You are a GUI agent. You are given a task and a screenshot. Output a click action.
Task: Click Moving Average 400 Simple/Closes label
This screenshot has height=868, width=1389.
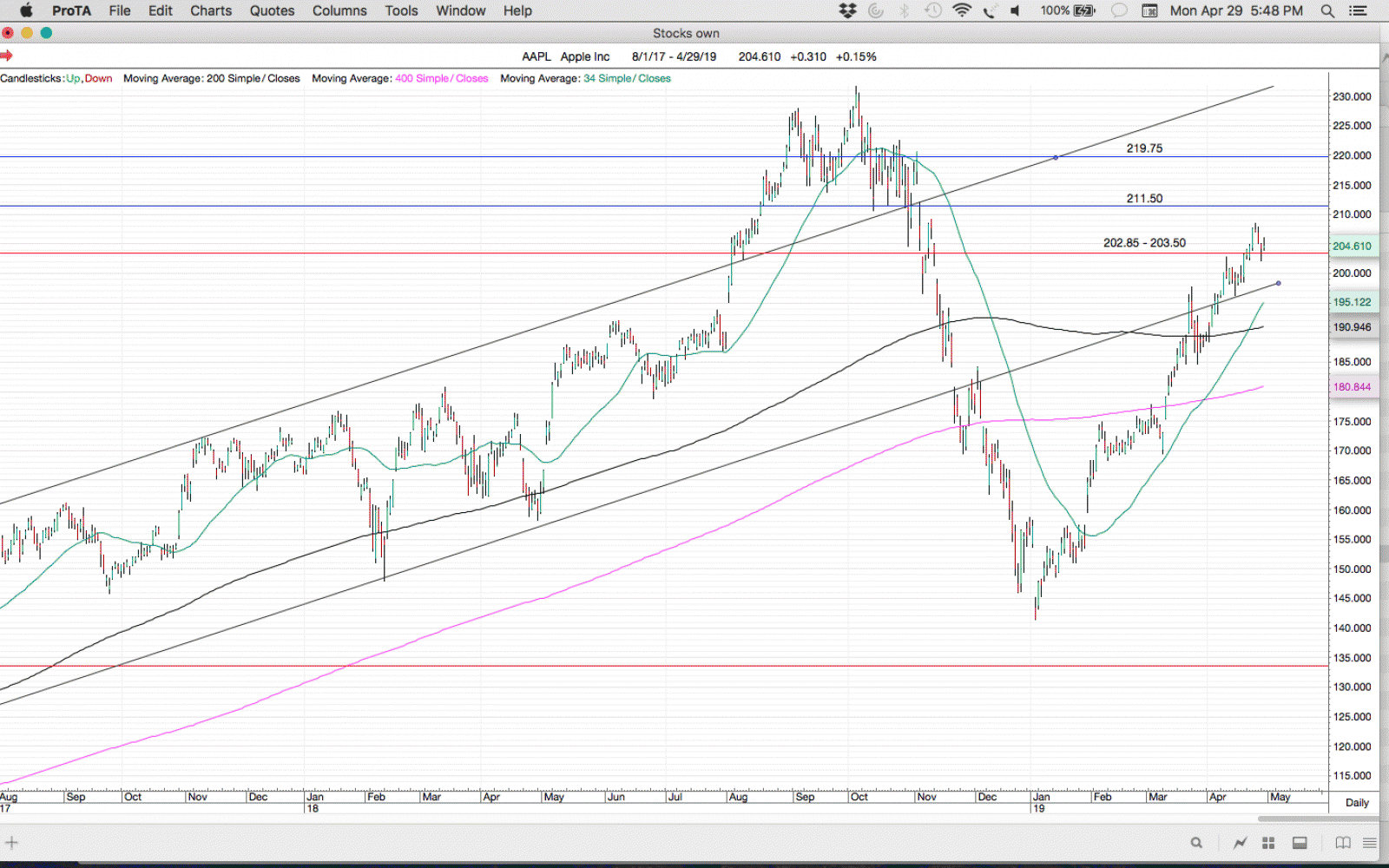(400, 78)
